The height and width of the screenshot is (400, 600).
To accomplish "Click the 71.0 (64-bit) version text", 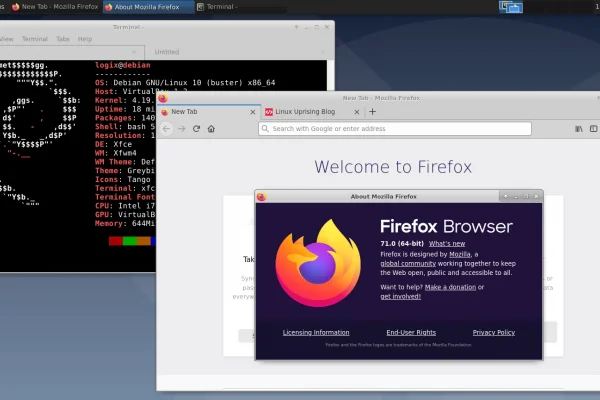I will pyautogui.click(x=402, y=243).
